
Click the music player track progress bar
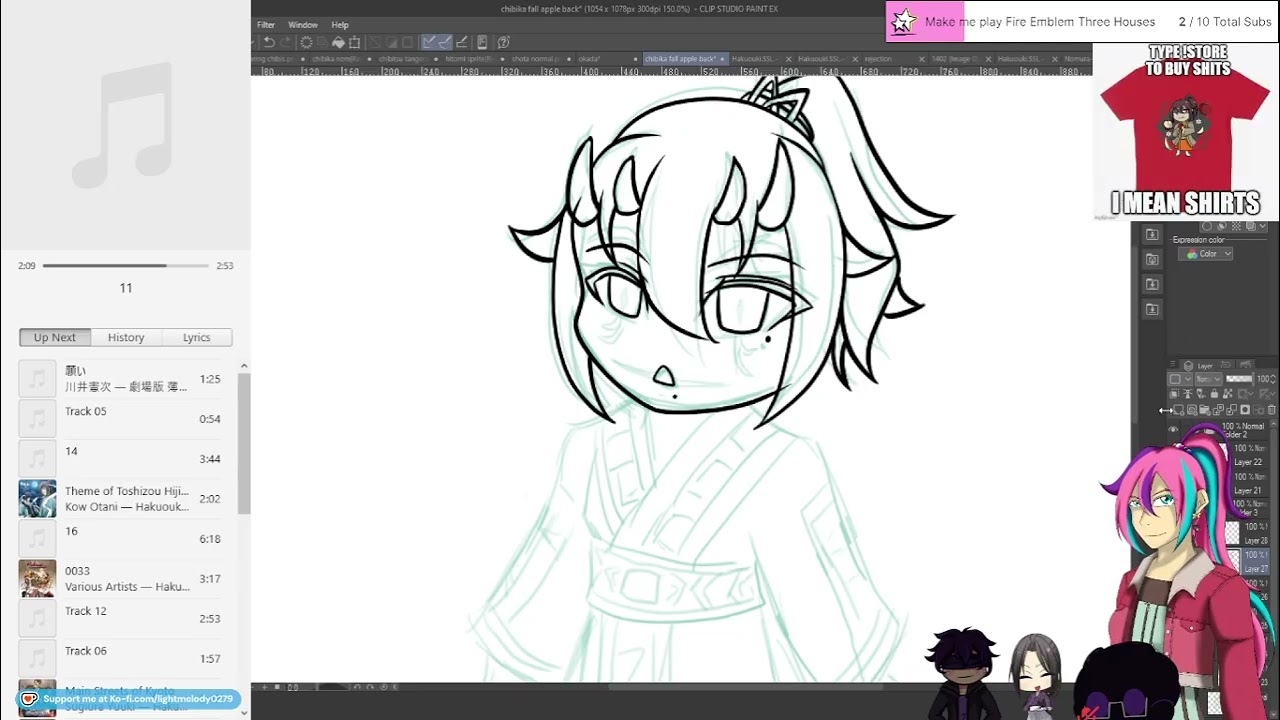point(126,265)
